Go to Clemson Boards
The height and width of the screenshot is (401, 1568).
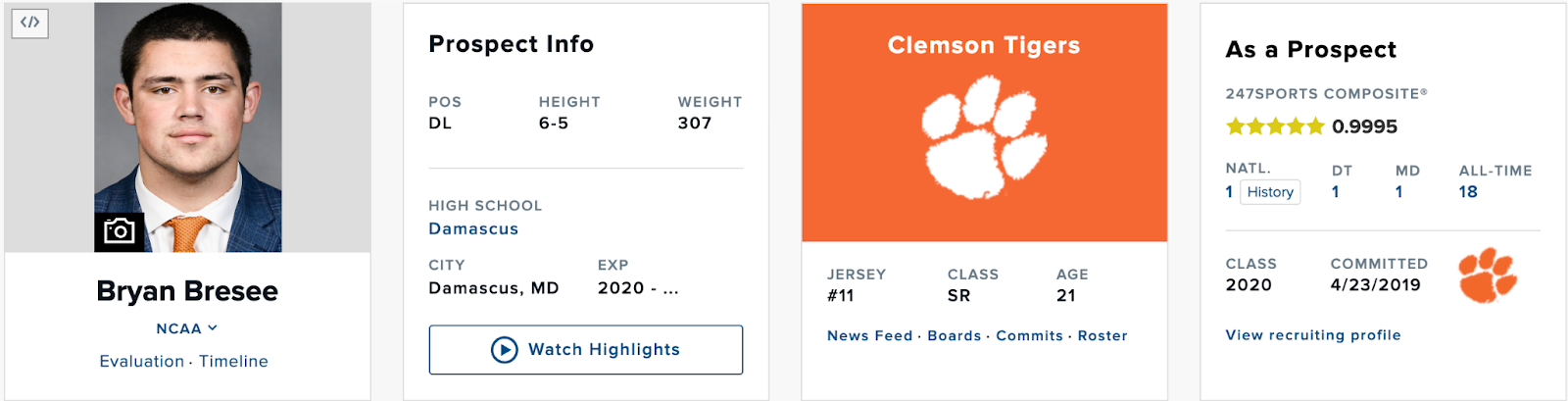[x=954, y=336]
